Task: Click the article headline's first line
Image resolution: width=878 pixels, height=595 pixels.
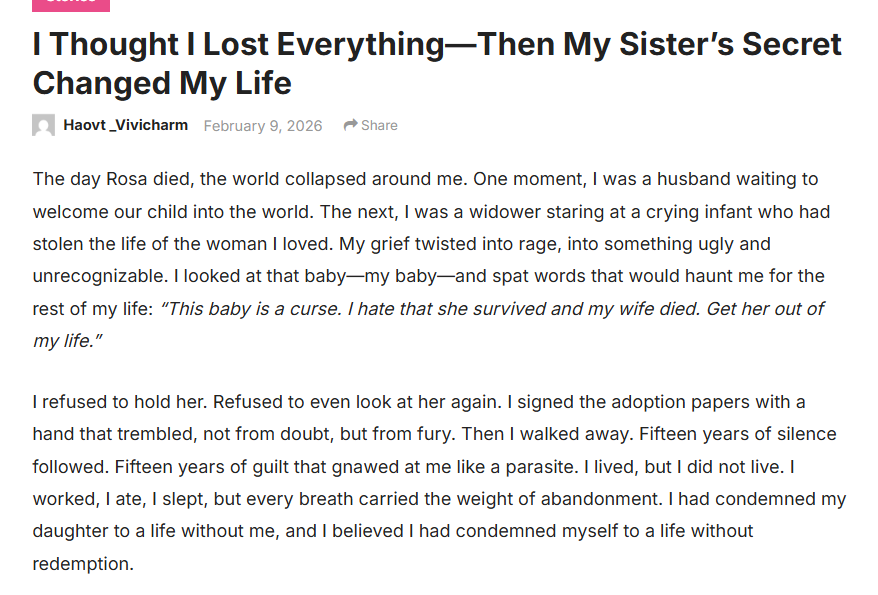Action: point(437,45)
